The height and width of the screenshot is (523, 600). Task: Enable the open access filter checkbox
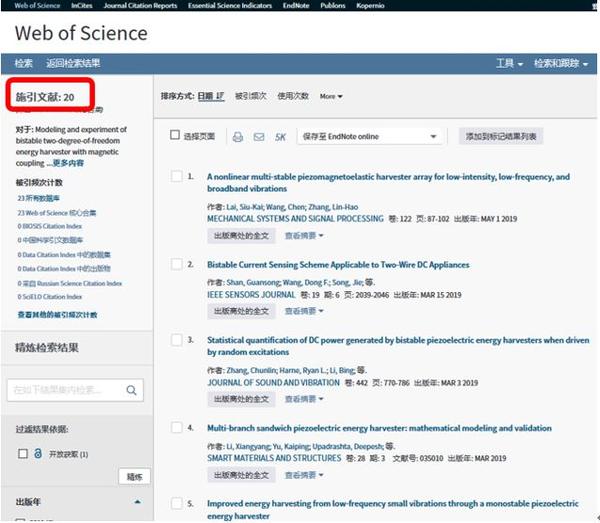point(23,454)
